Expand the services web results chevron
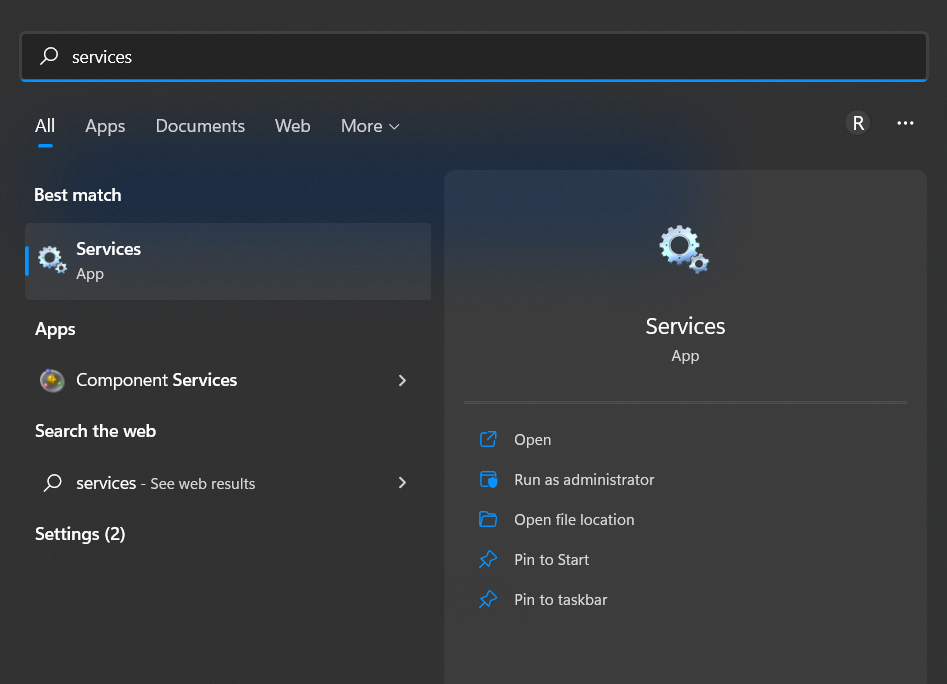Viewport: 947px width, 684px height. (x=402, y=482)
